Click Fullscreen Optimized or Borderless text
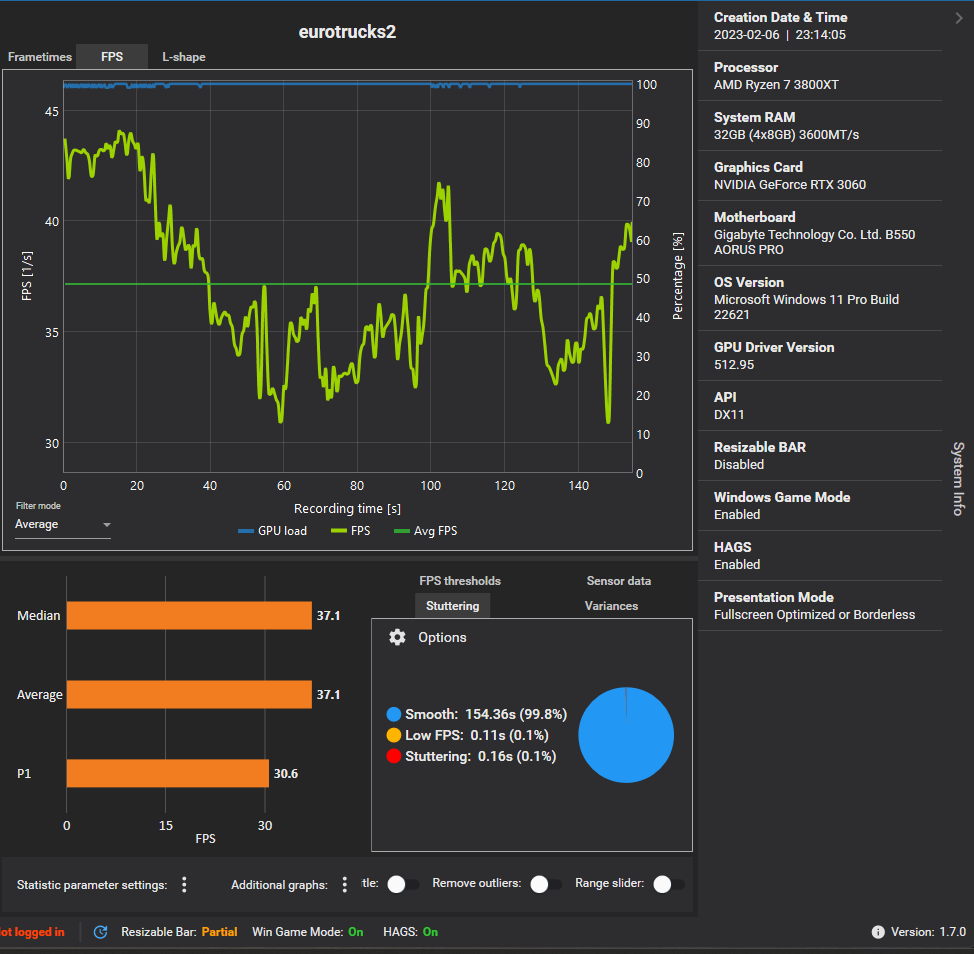The image size is (974, 954). pyautogui.click(x=814, y=614)
